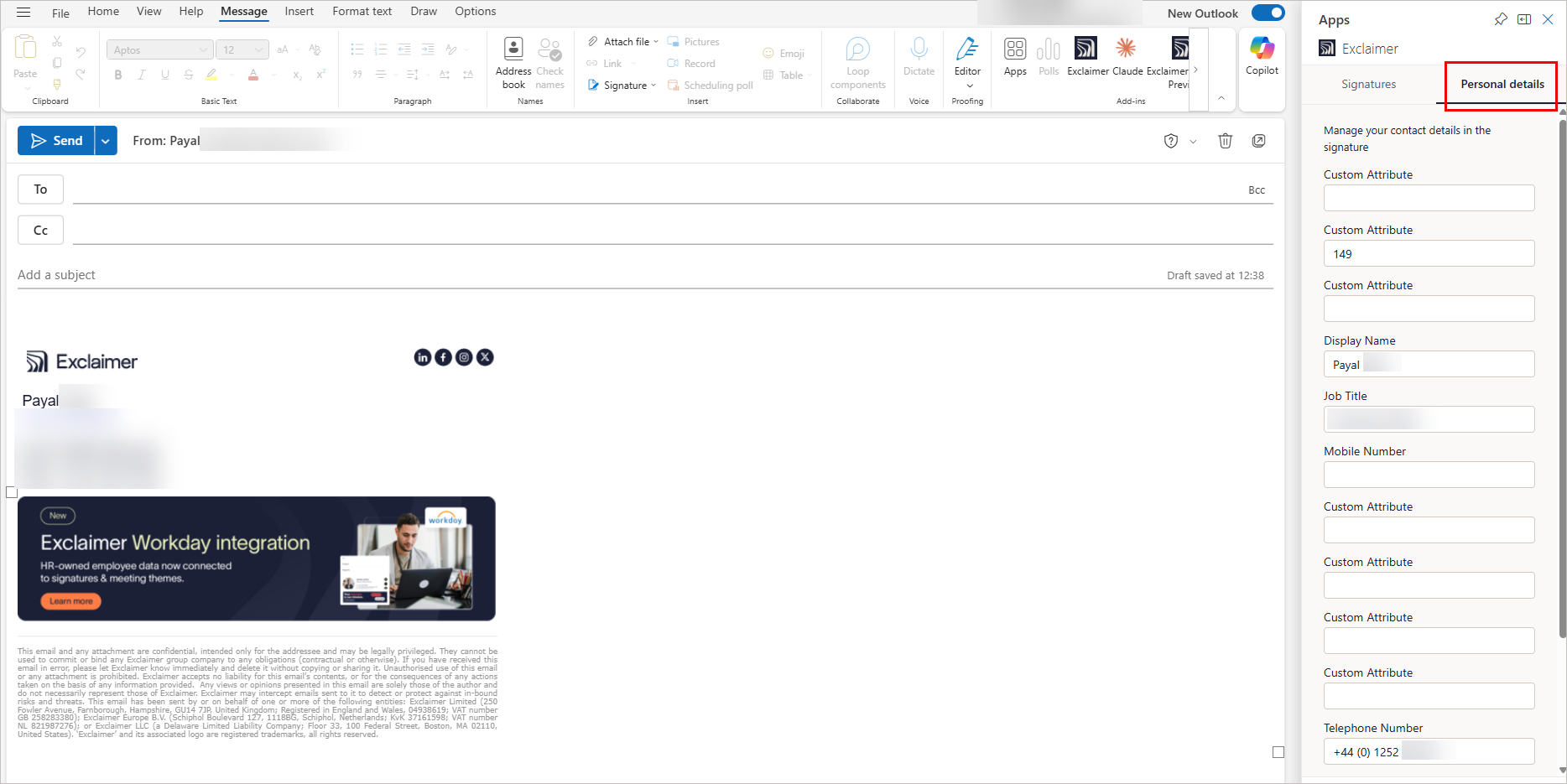
Task: Click the Cc recipients button
Action: [x=40, y=231]
